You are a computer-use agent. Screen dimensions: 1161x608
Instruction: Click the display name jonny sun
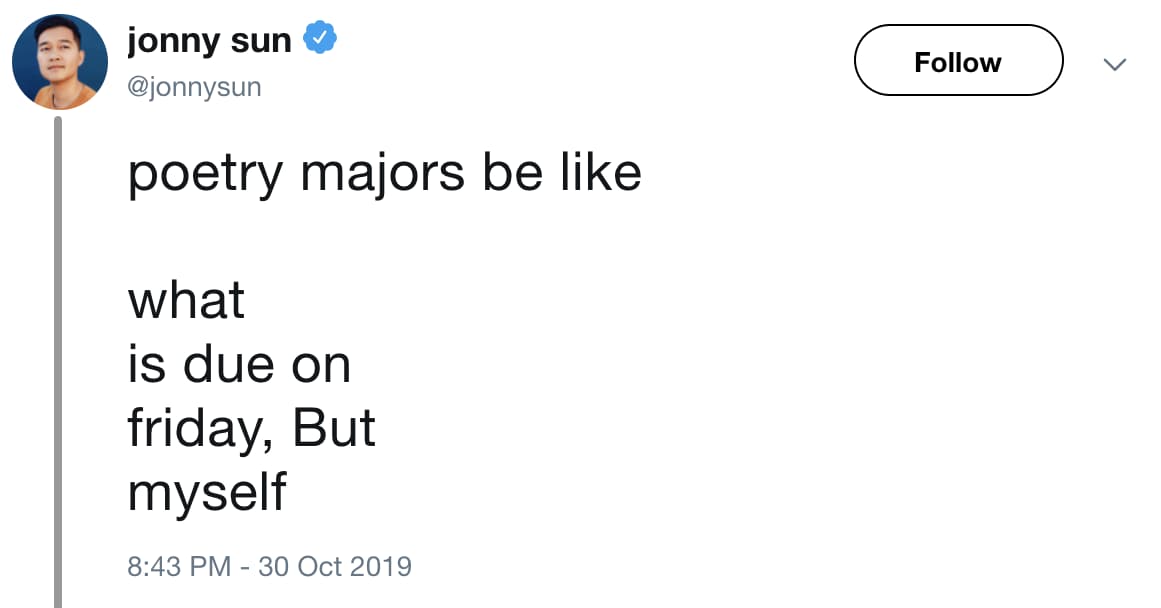pos(209,40)
